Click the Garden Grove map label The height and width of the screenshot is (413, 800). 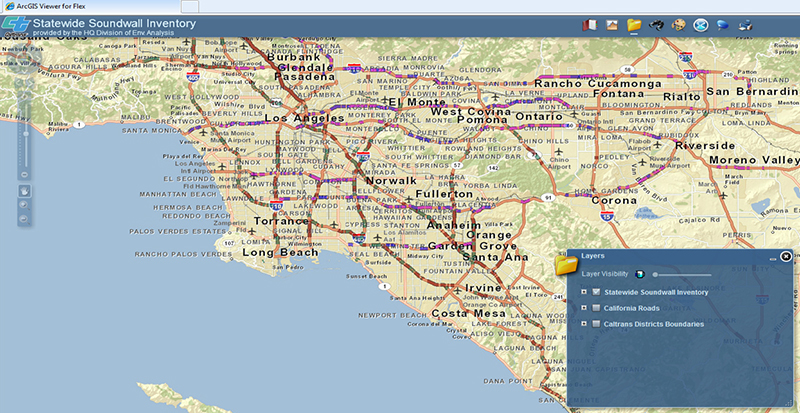point(472,246)
